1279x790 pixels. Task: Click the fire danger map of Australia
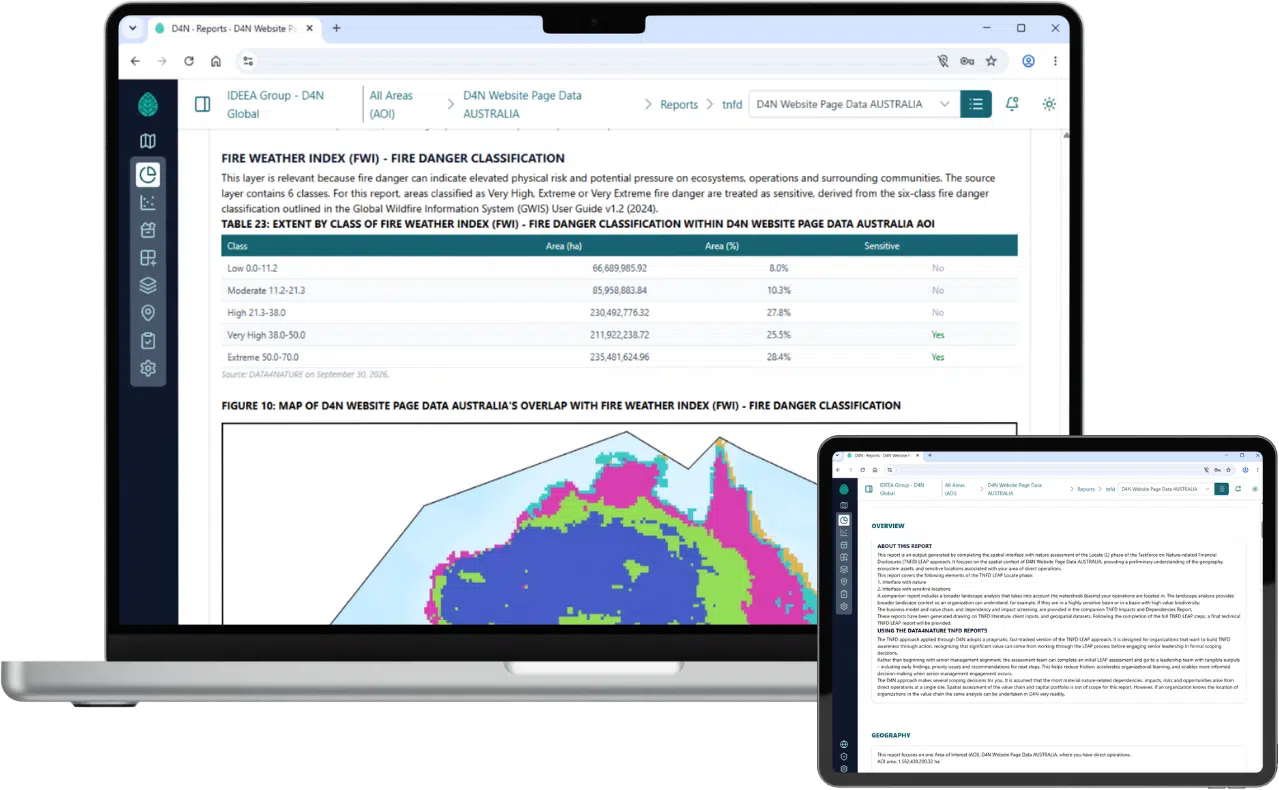point(619,525)
